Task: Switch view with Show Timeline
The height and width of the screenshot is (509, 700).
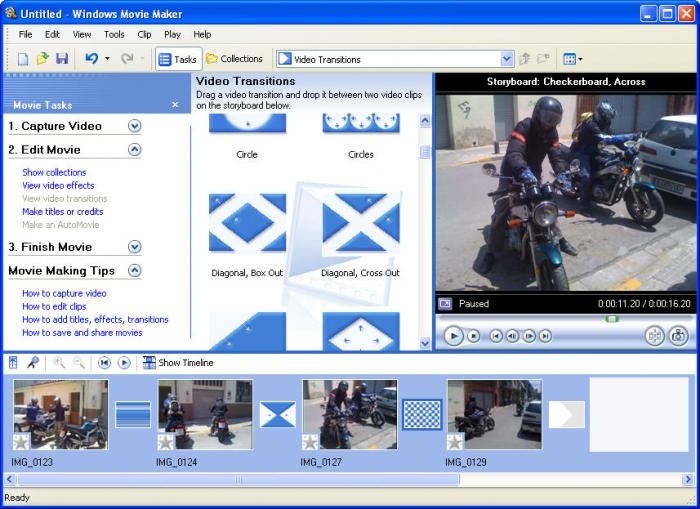Action: pyautogui.click(x=178, y=363)
